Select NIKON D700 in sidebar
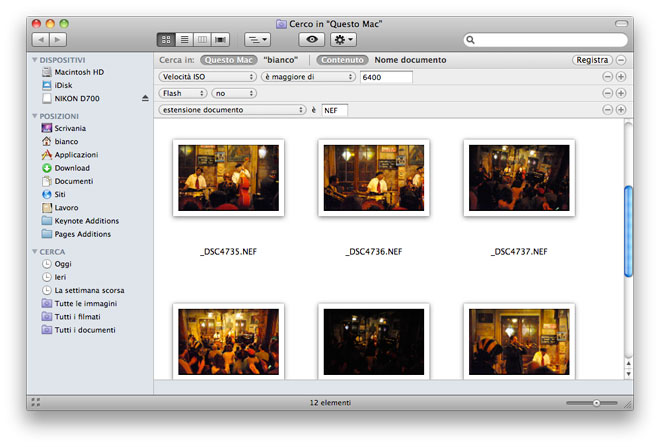660x447 pixels. click(77, 98)
